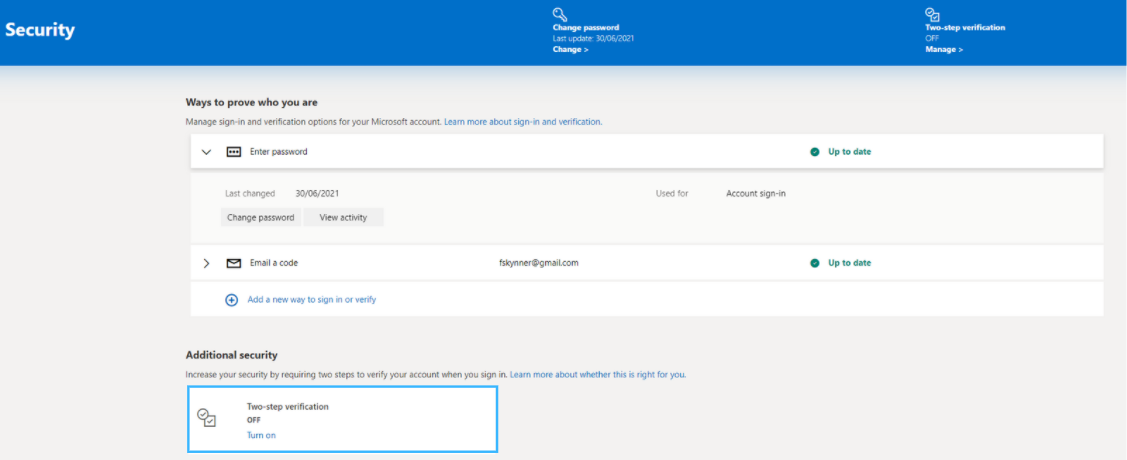Click the Two-step verification card title

(x=288, y=407)
